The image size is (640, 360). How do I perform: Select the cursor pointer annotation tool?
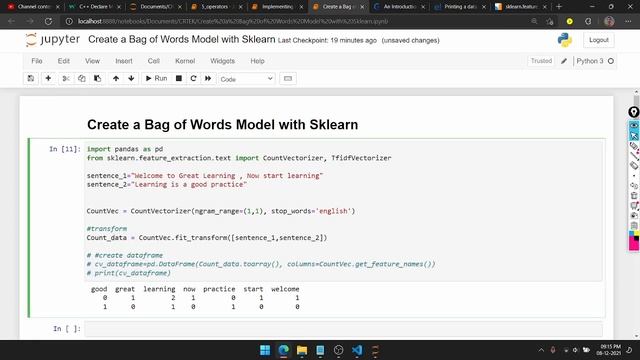click(x=633, y=135)
